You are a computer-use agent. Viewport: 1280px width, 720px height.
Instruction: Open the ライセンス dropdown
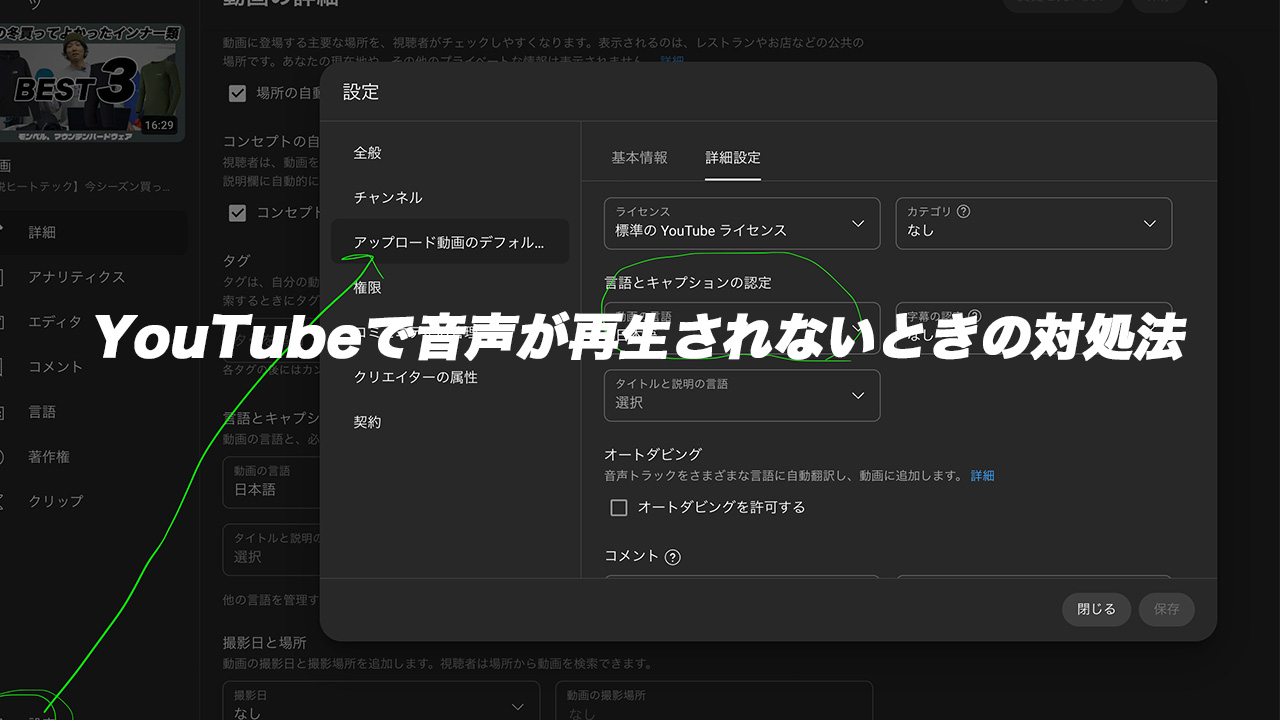tap(742, 223)
